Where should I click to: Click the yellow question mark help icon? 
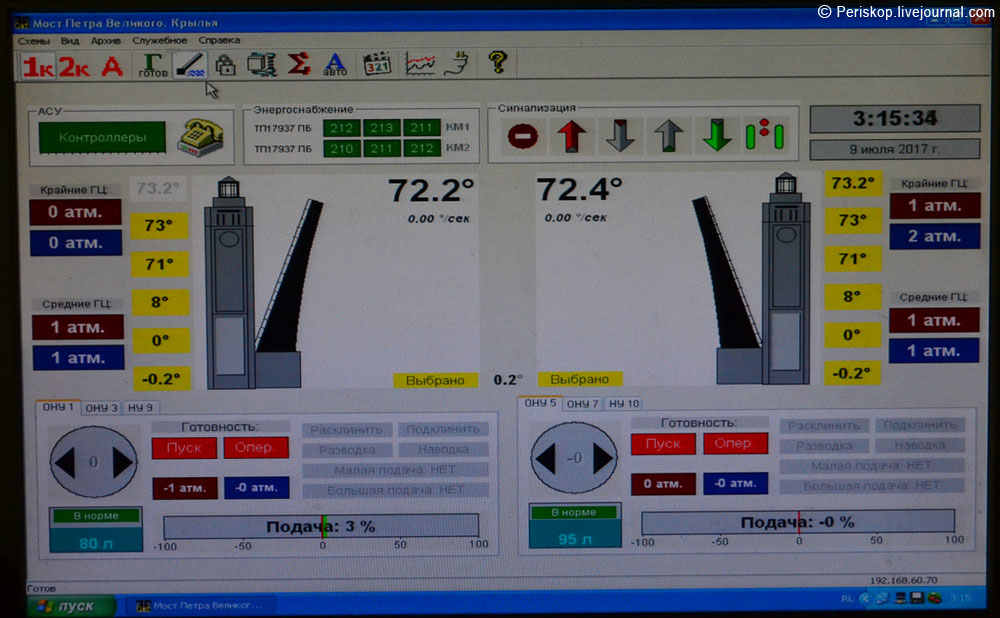[x=497, y=64]
